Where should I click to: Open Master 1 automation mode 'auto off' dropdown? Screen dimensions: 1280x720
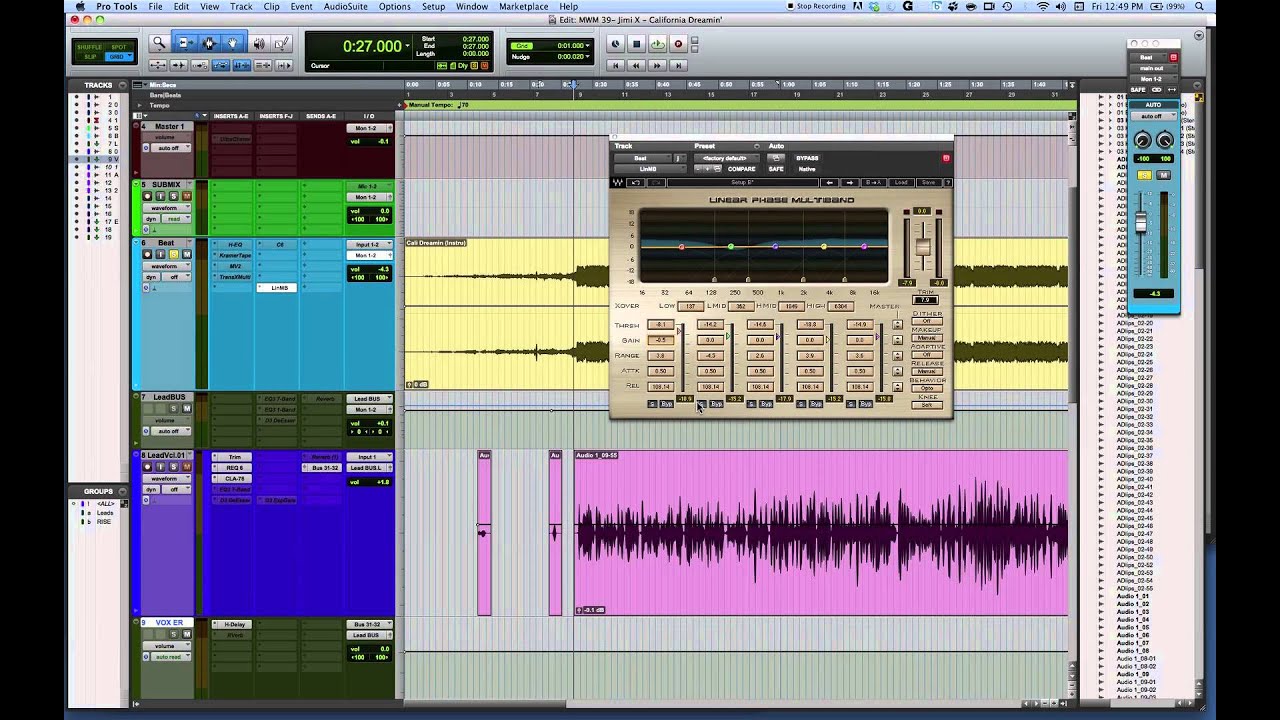coord(170,148)
